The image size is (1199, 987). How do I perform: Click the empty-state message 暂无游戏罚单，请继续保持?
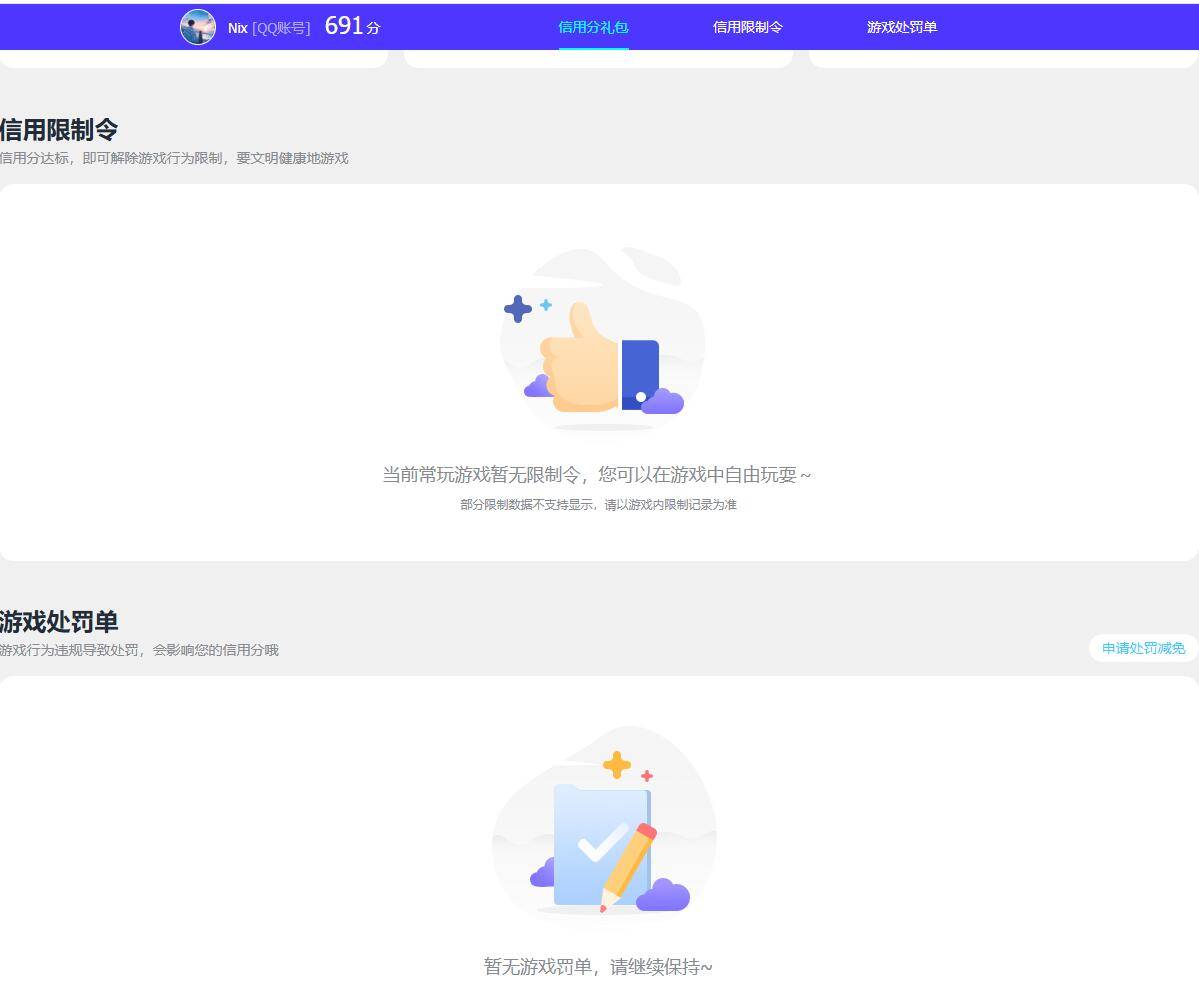click(598, 967)
